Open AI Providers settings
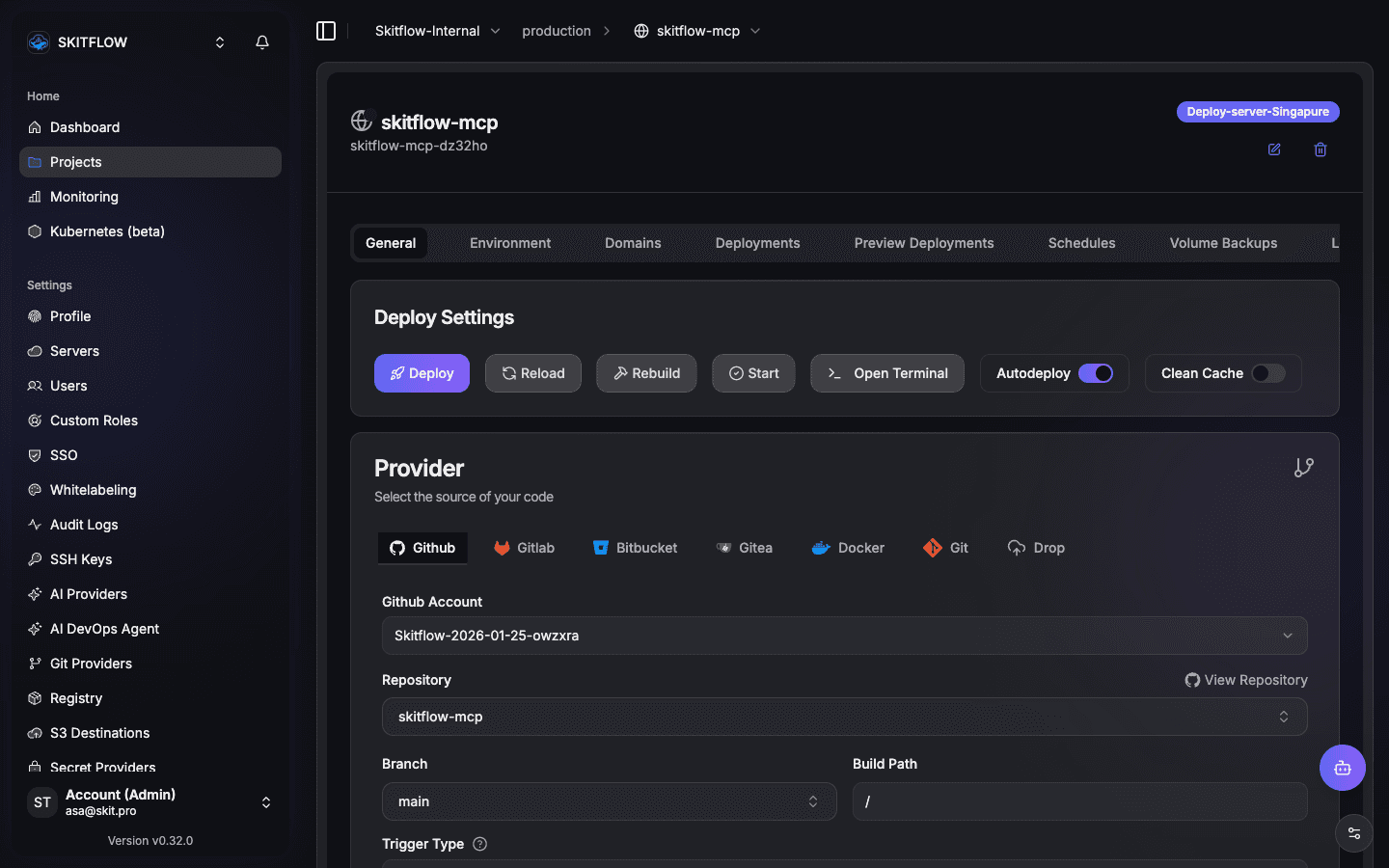 [150, 594]
